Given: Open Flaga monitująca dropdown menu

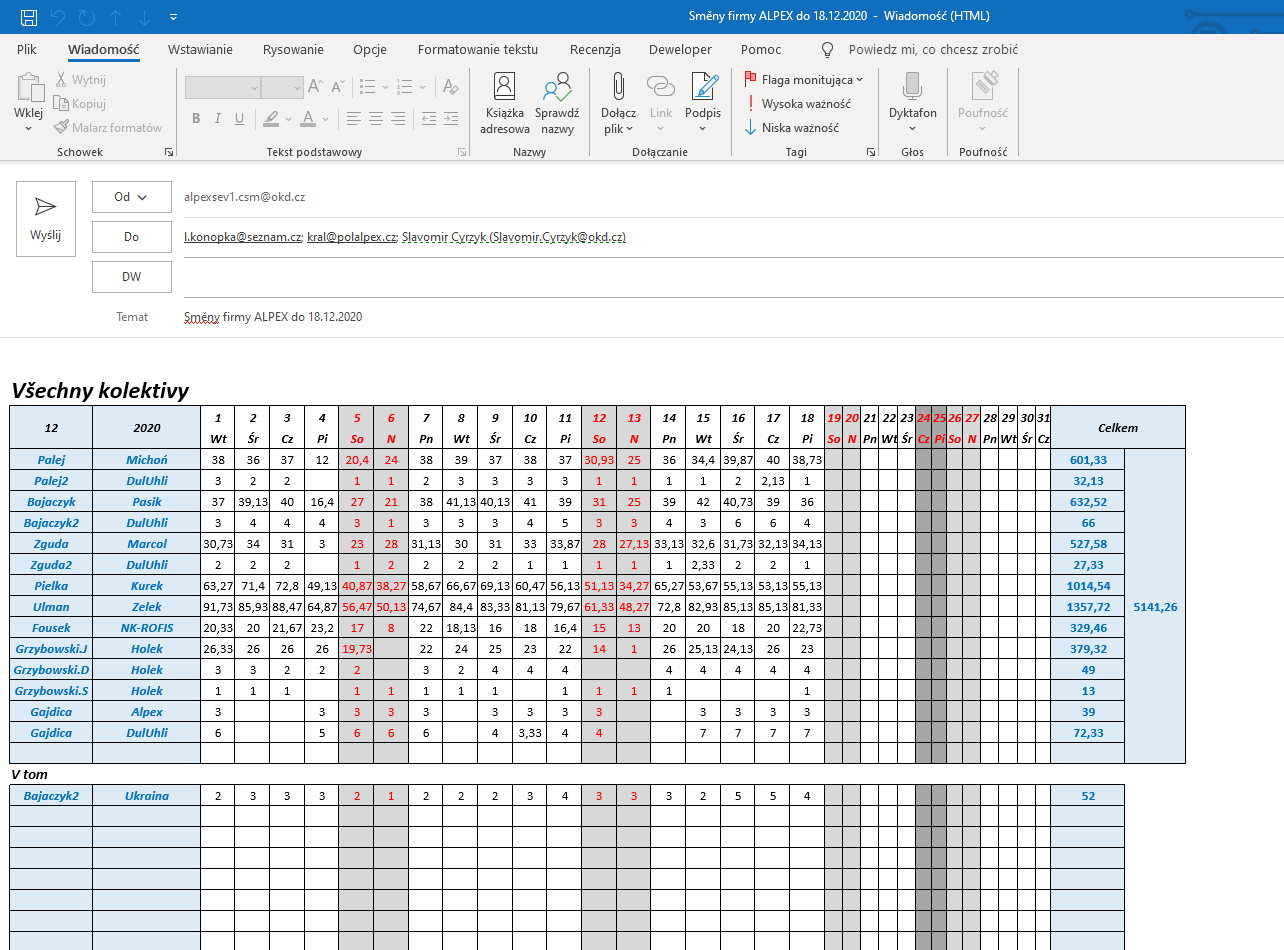Looking at the screenshot, I should (859, 79).
